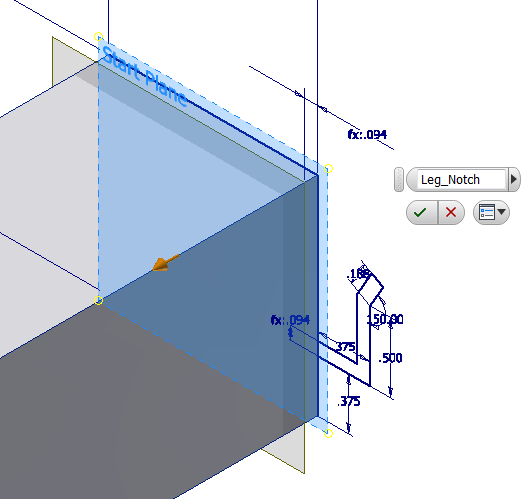The height and width of the screenshot is (499, 530).
Task: Select the .188 dimension at notch top
Action: click(x=358, y=274)
